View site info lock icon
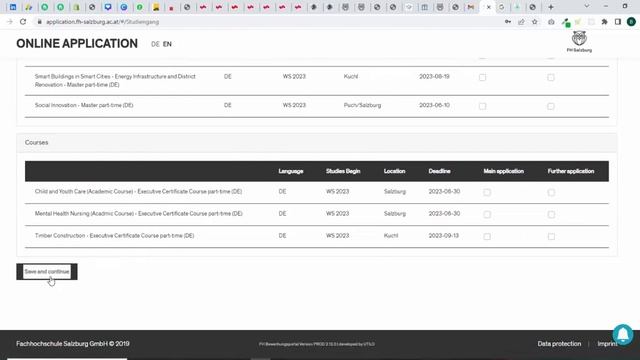Image resolution: width=640 pixels, height=360 pixels. point(39,22)
